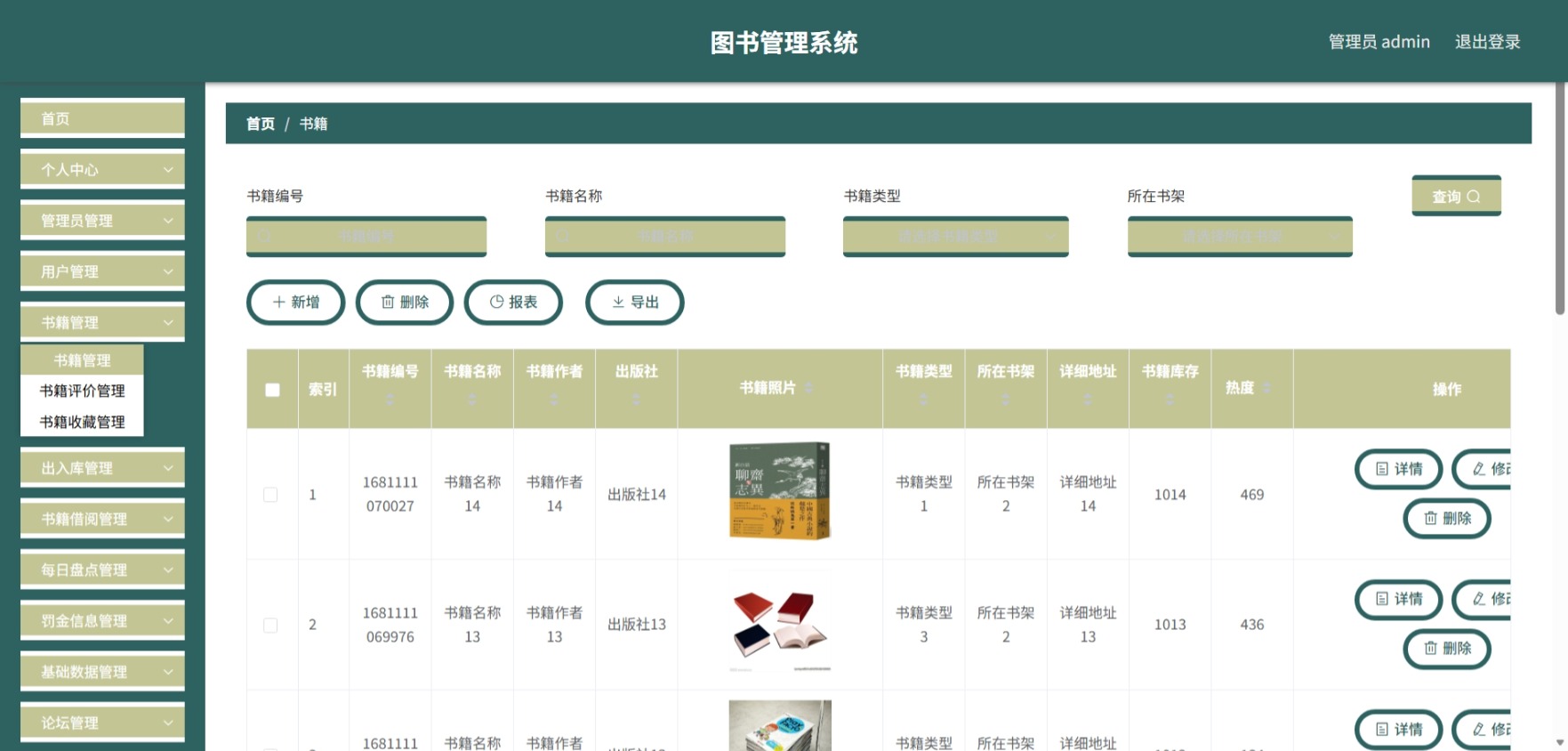Sort by 出版社 column sort arrows
1568x751 pixels.
tap(636, 400)
